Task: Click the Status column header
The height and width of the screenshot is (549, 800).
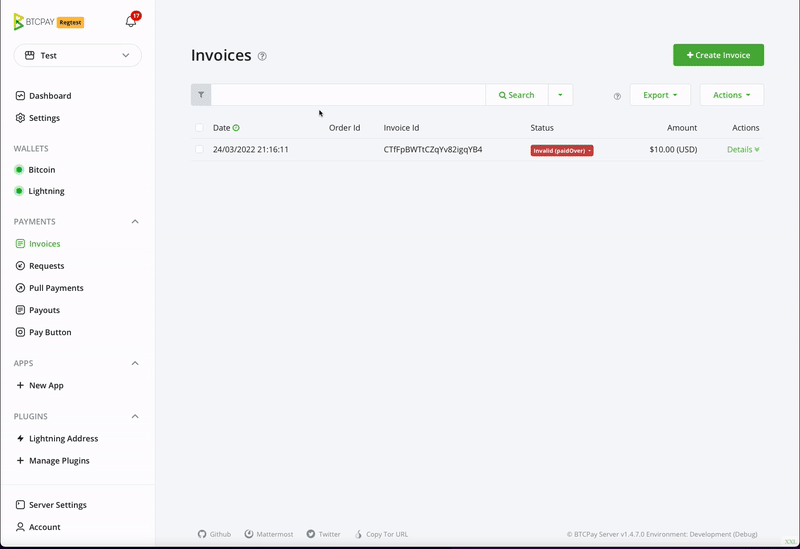Action: [x=542, y=128]
